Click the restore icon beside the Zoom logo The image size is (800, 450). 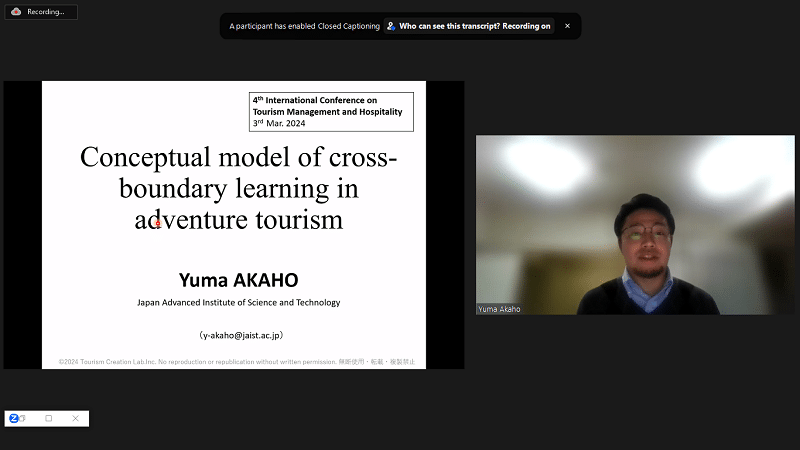pos(24,418)
